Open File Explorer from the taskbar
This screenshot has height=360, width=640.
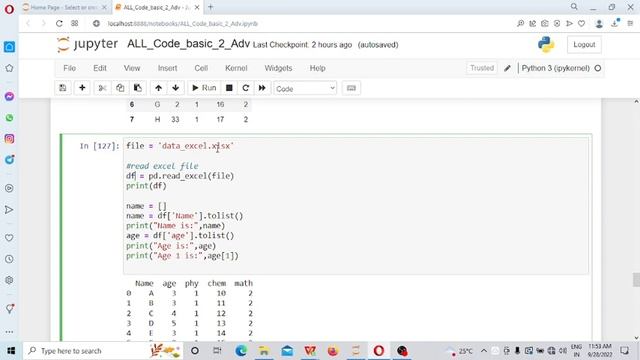[264, 351]
